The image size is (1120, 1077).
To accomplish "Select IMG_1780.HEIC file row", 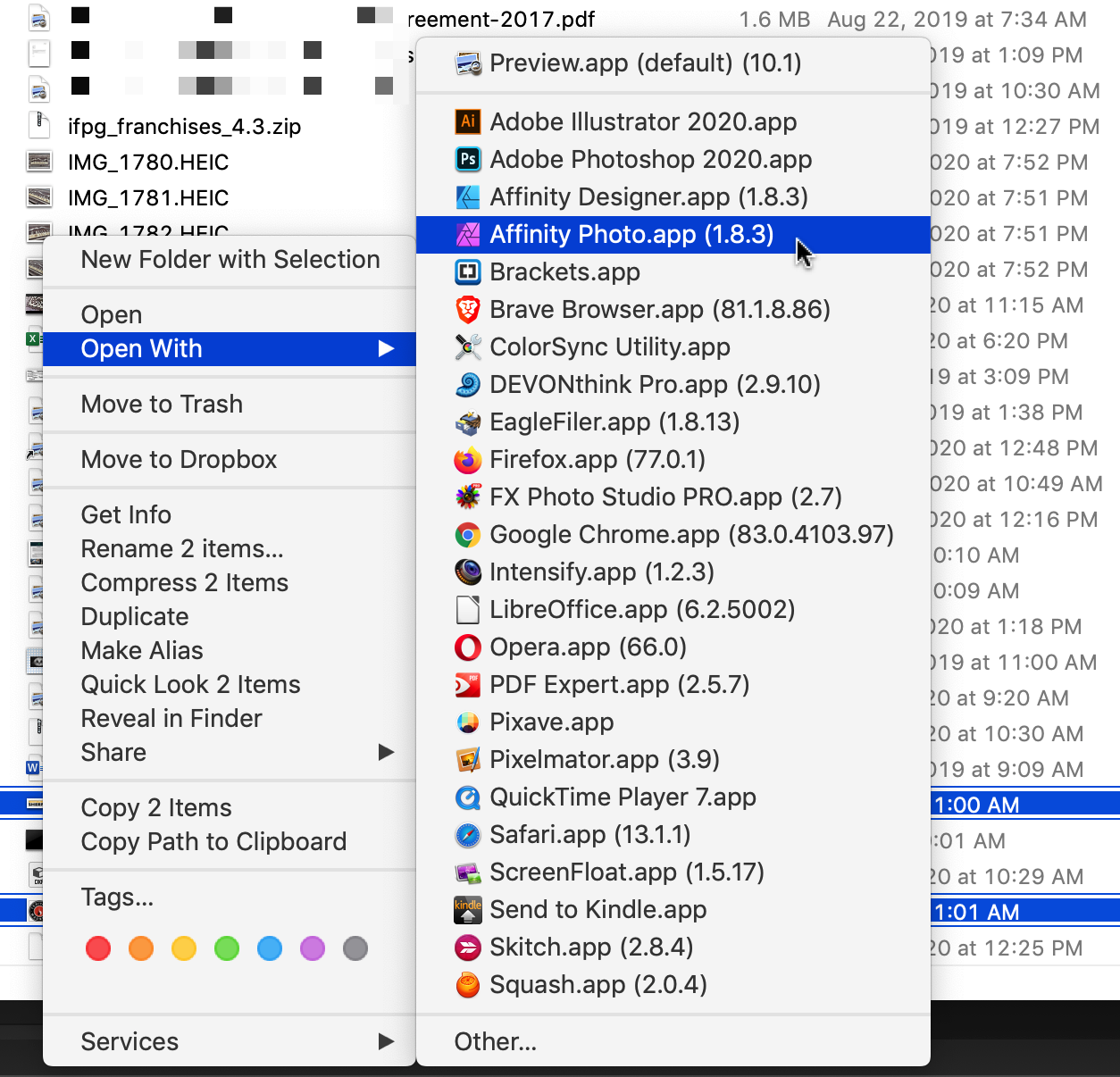I will pos(148,163).
